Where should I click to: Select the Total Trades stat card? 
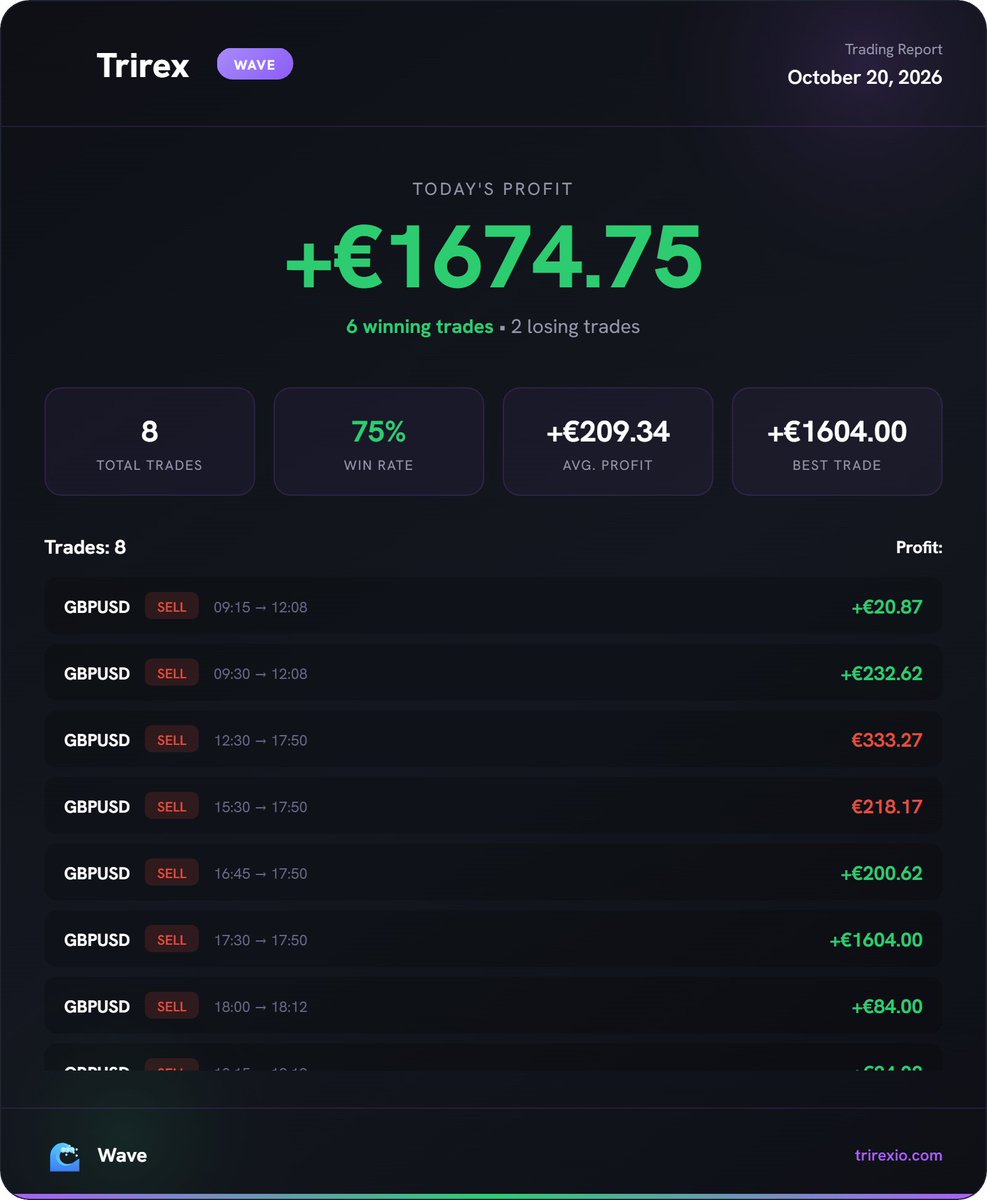point(150,441)
